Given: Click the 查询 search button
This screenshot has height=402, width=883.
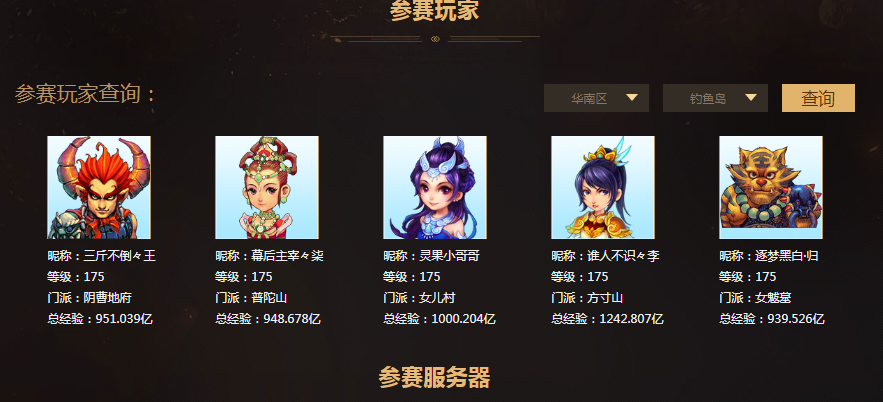Looking at the screenshot, I should (x=818, y=98).
